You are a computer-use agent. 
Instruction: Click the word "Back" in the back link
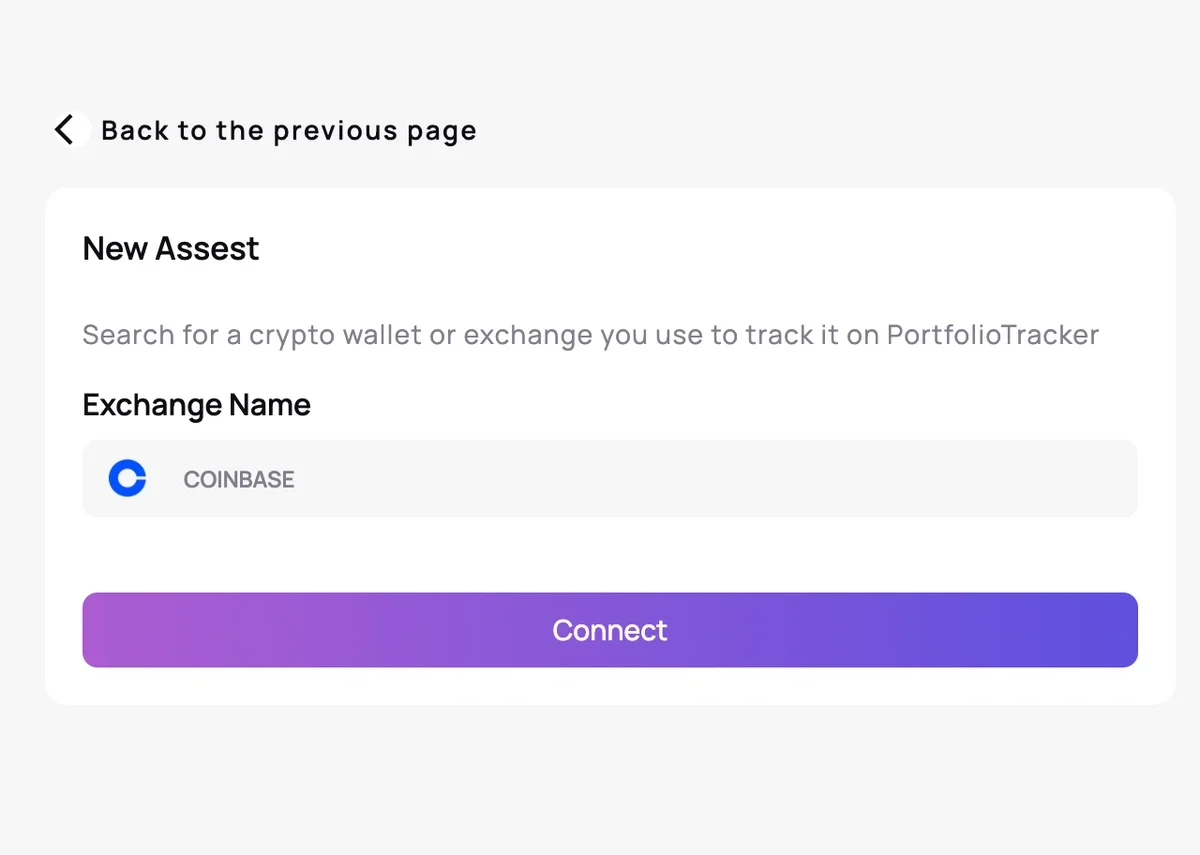[x=135, y=131]
